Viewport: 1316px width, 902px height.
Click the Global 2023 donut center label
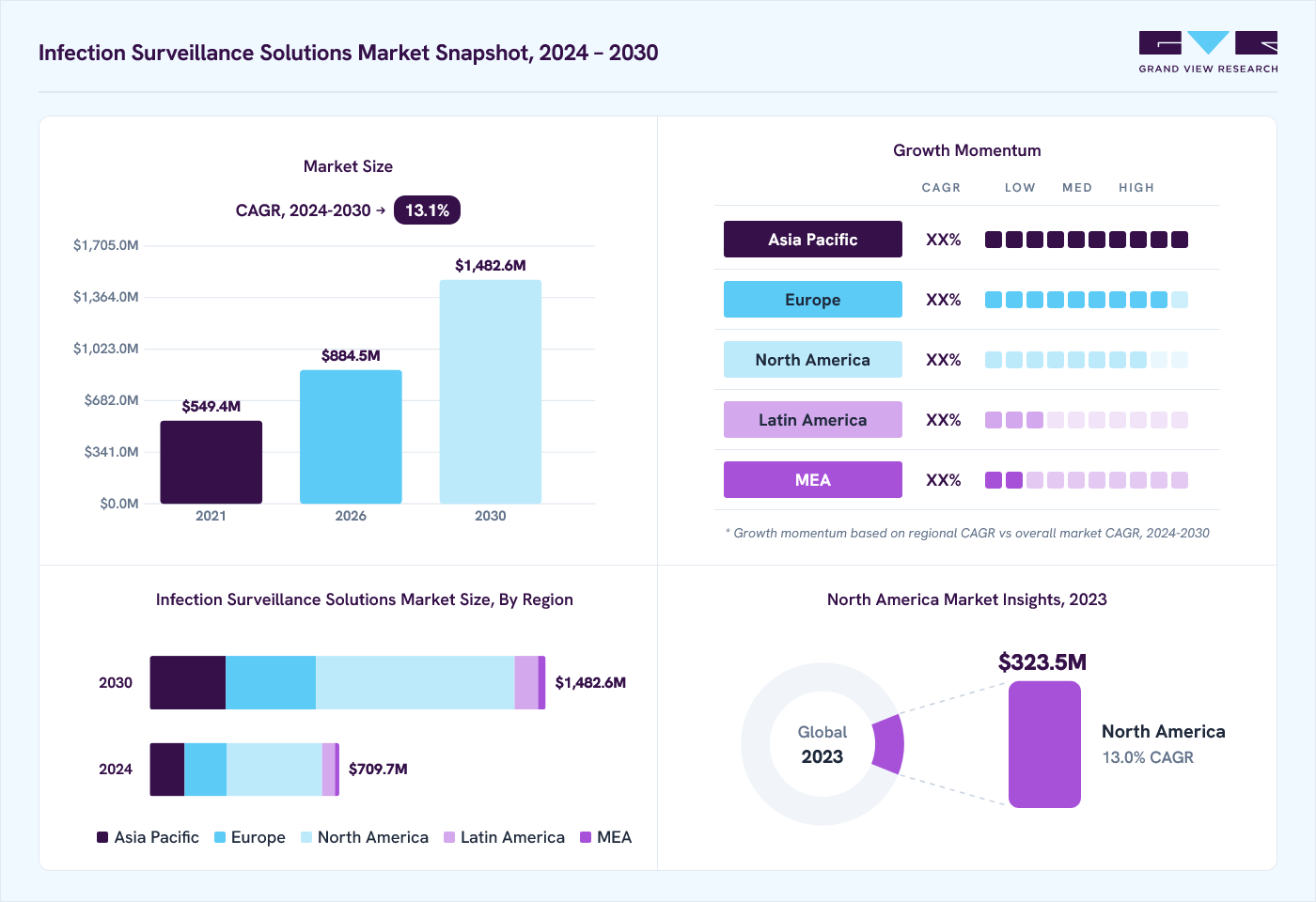pos(822,744)
